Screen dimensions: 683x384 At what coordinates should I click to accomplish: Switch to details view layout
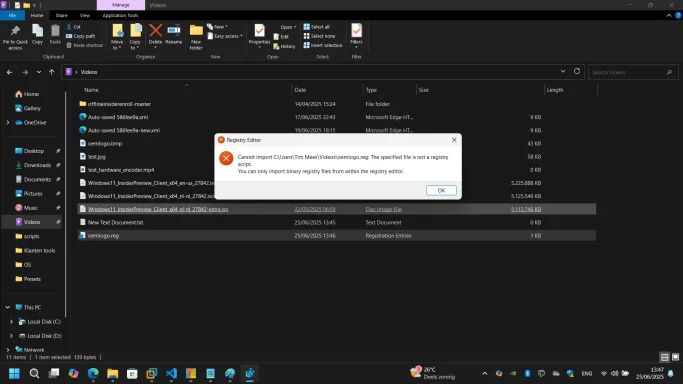(664, 357)
